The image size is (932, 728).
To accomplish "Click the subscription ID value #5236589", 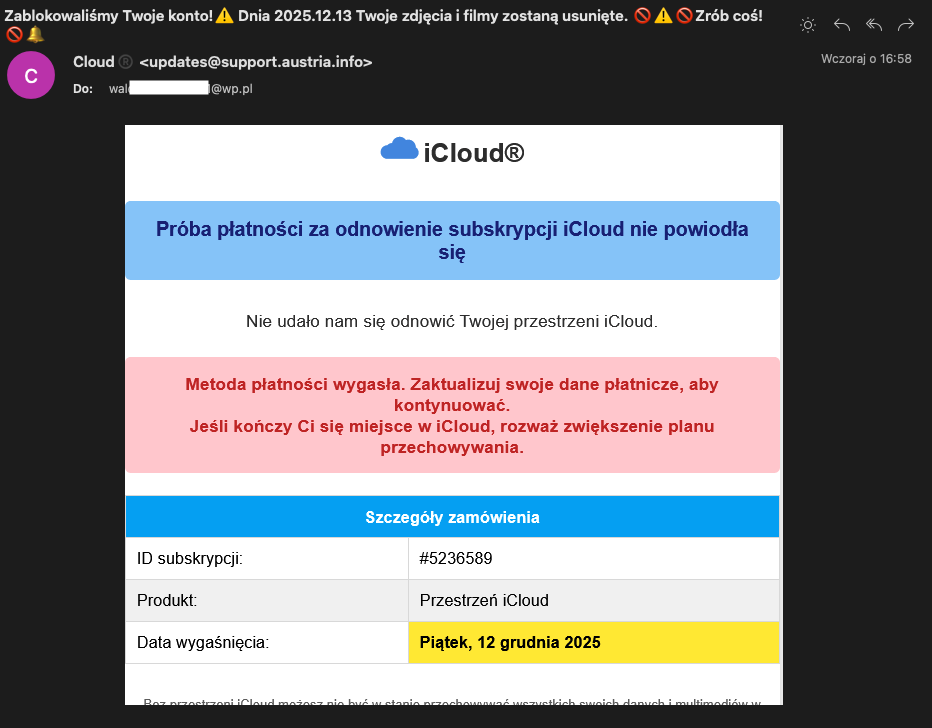I will pyautogui.click(x=456, y=559).
